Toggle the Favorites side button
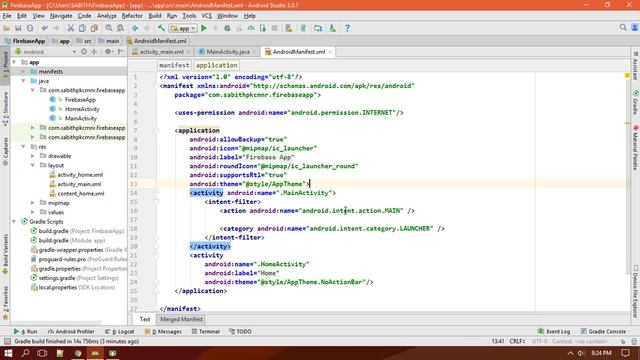 (x=5, y=303)
